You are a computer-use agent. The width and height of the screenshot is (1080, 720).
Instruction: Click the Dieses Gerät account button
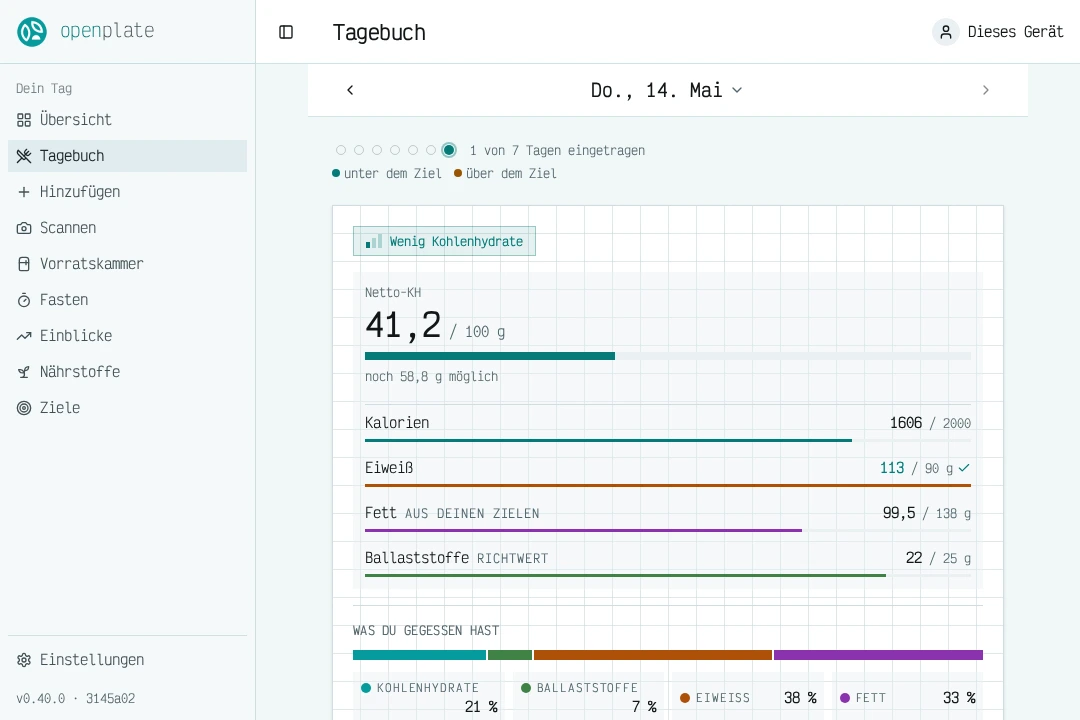[x=998, y=32]
